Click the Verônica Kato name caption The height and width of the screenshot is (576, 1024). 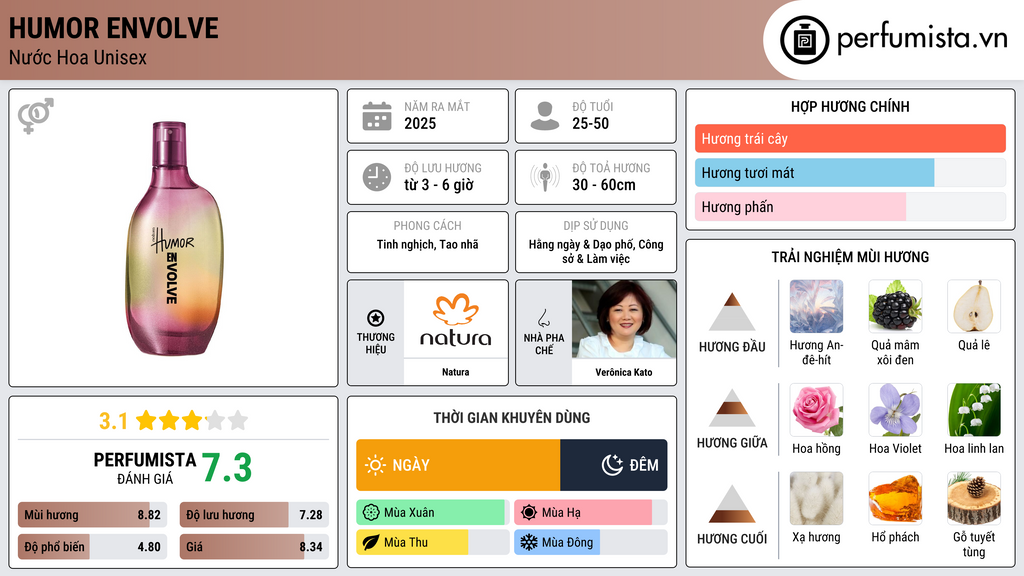624,372
